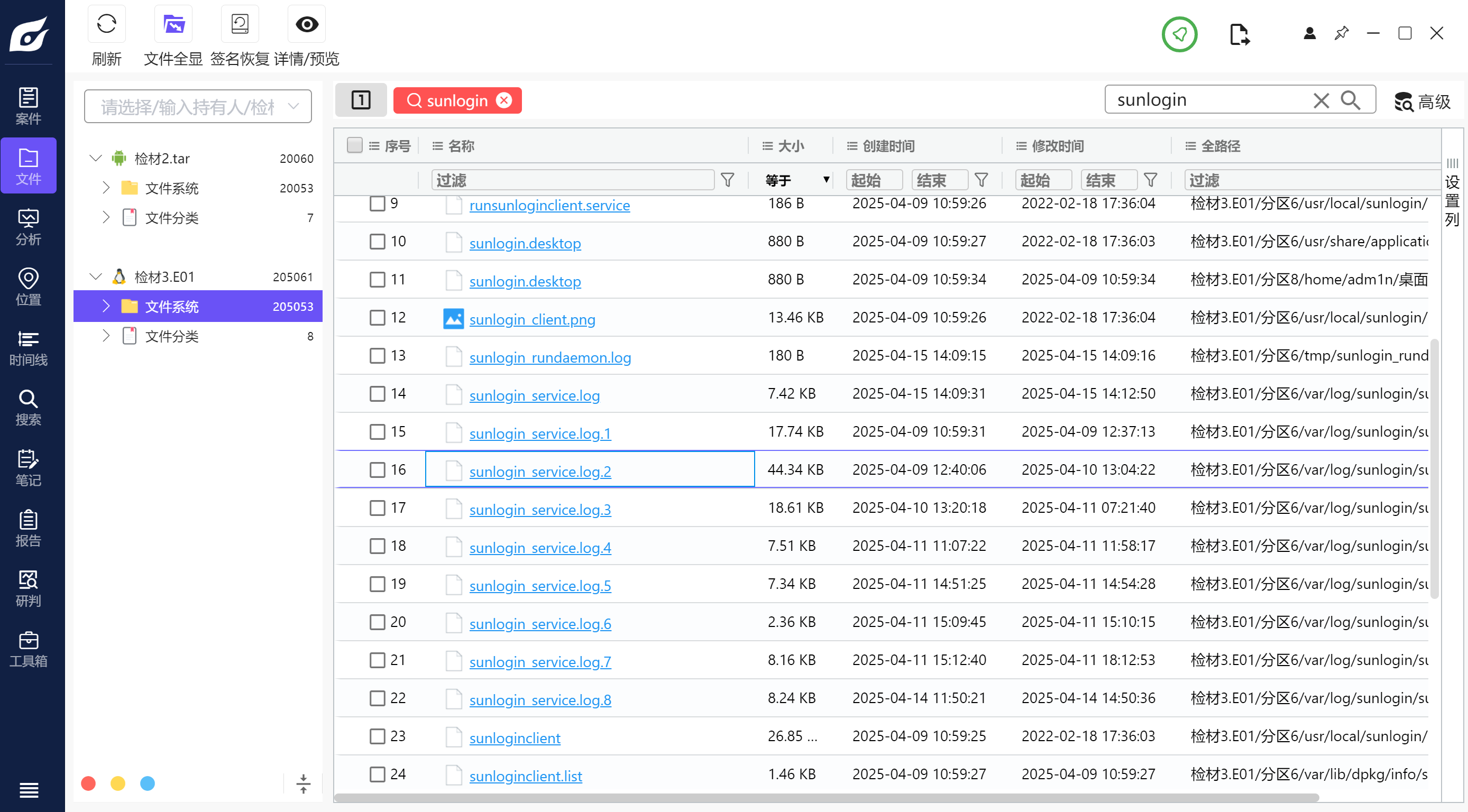Image resolution: width=1468 pixels, height=812 pixels.
Task: Expand 文件分类 under 检材3.E01
Action: (x=106, y=336)
